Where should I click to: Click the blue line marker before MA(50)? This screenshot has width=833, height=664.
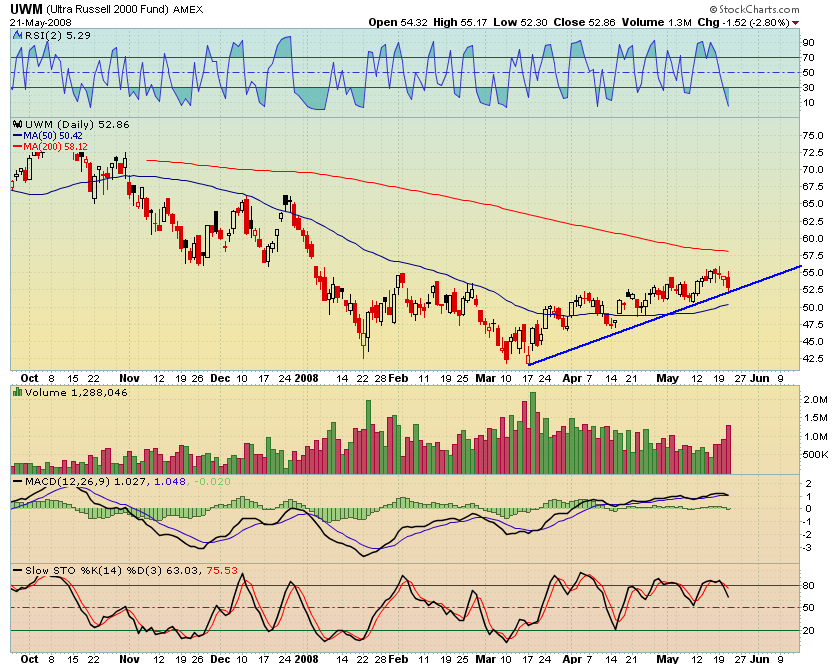18,136
